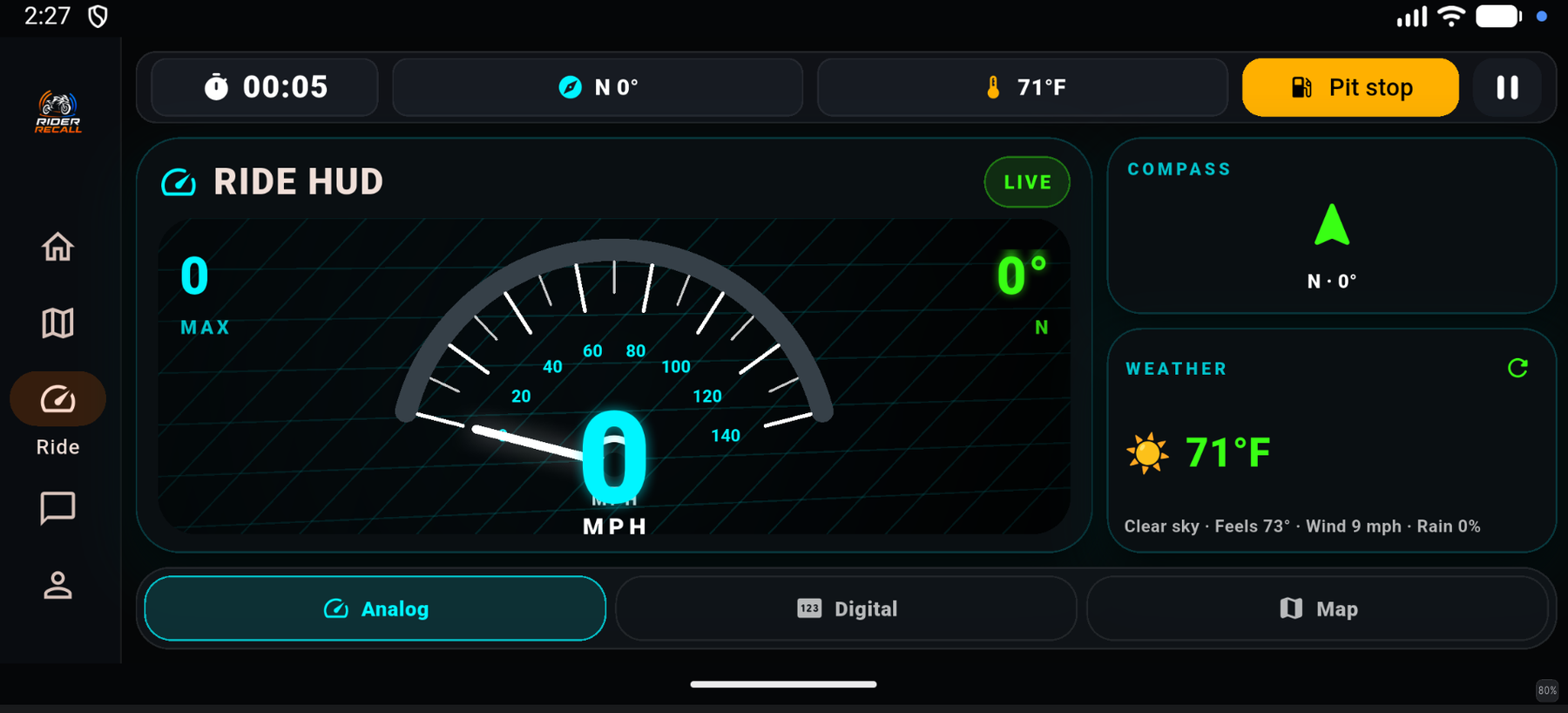Tap the large 71°F weather temperature
This screenshot has height=713, width=1568.
click(1228, 453)
